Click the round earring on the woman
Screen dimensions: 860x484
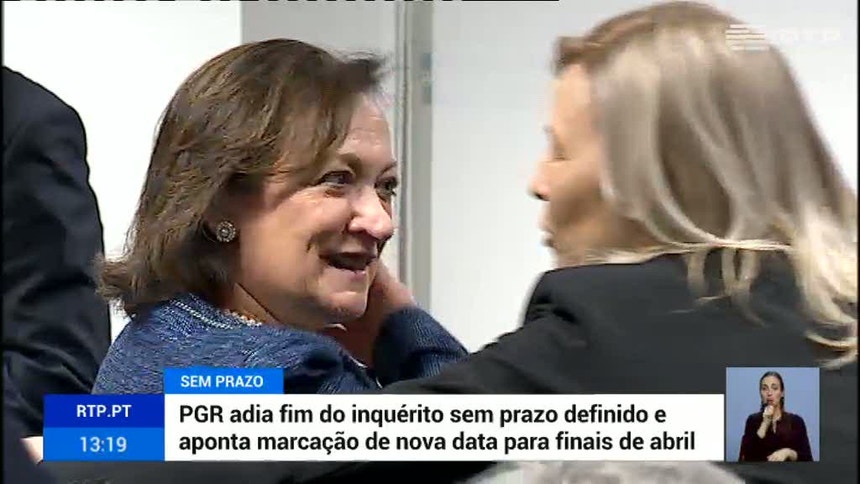pyautogui.click(x=225, y=231)
